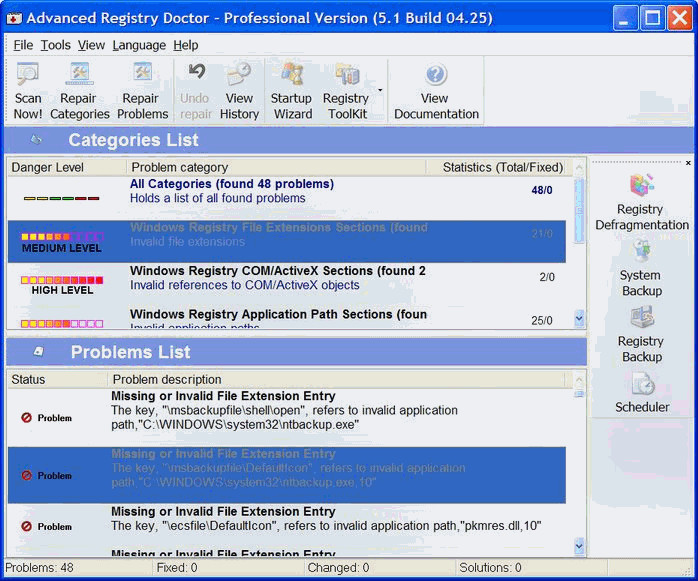Sort by Danger Level column header

[x=67, y=167]
